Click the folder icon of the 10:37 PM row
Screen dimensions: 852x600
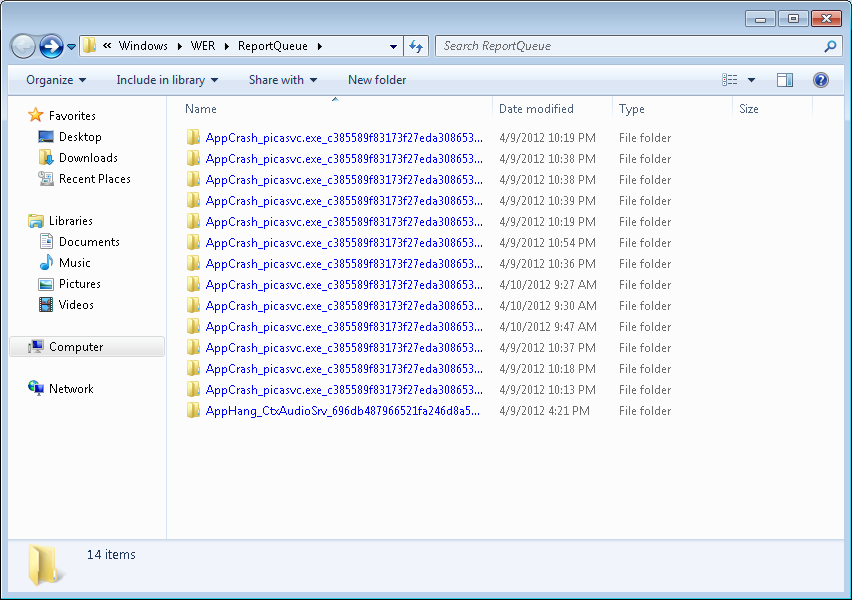tap(193, 347)
